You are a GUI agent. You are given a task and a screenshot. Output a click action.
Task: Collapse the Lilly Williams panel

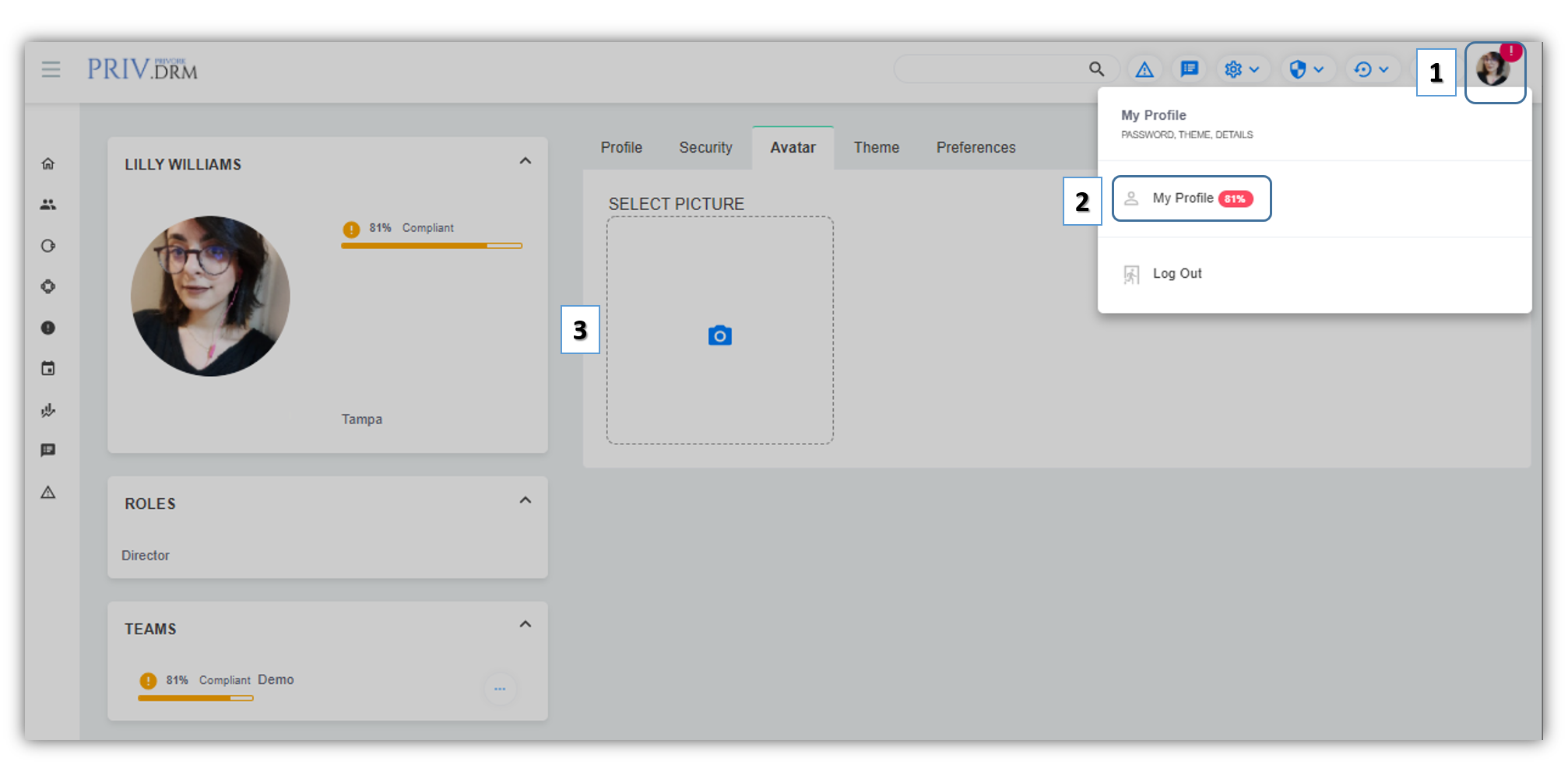point(526,161)
